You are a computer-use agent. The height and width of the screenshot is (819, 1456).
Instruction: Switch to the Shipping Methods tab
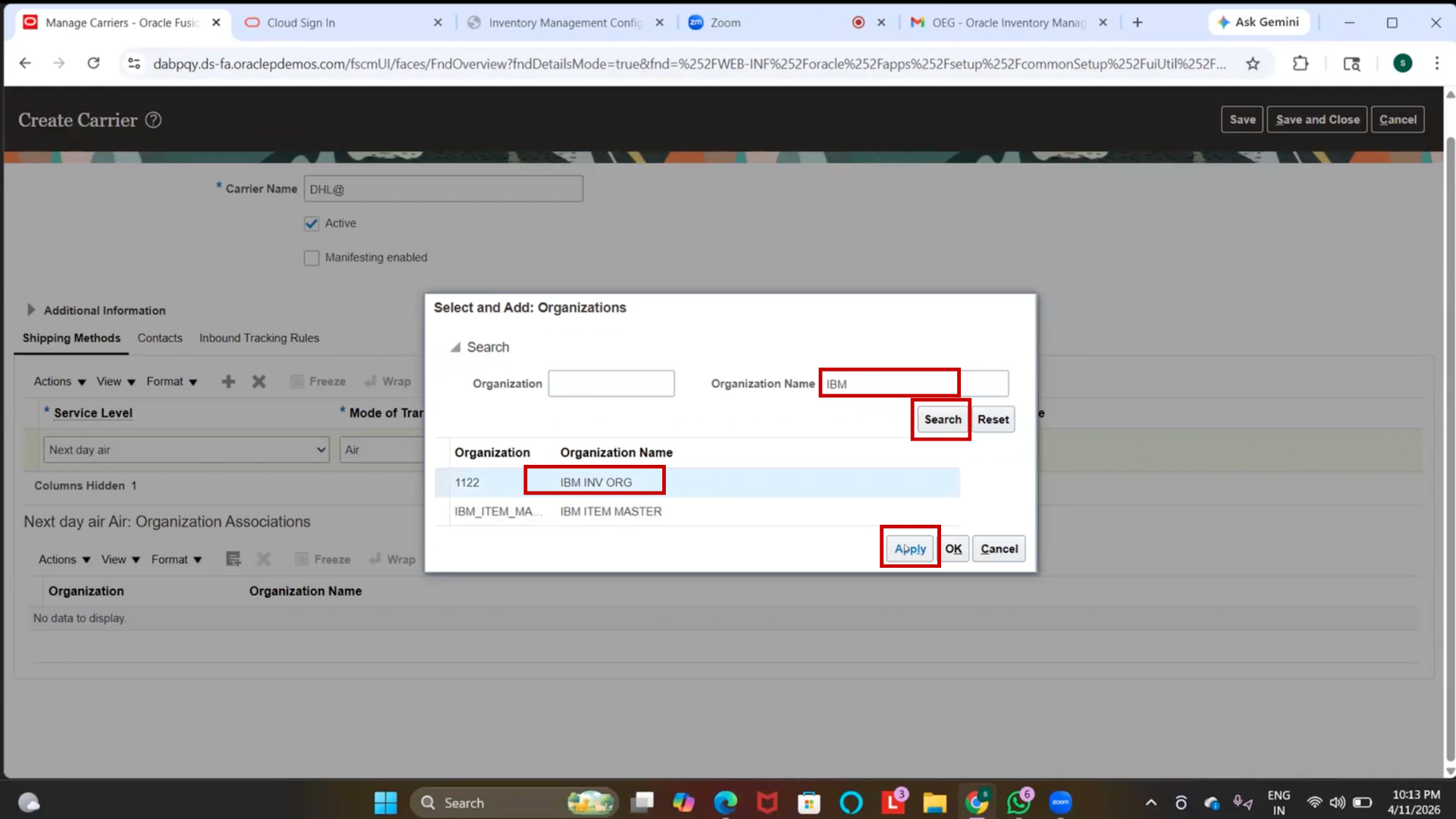pyautogui.click(x=71, y=338)
